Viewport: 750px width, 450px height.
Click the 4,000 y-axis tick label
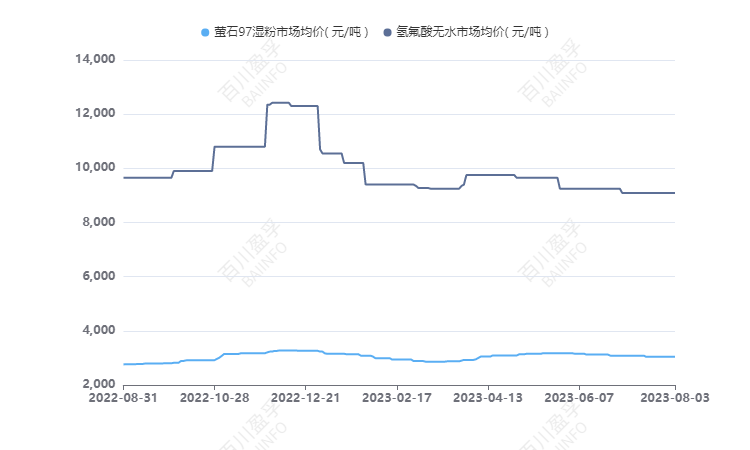pyautogui.click(x=100, y=330)
